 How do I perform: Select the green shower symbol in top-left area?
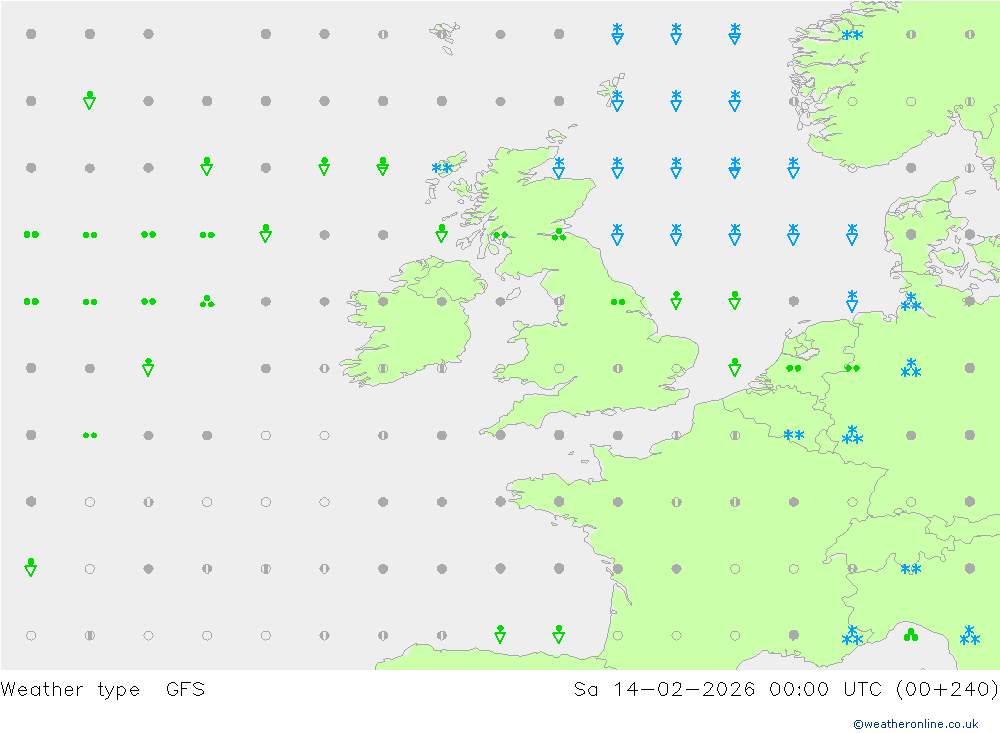[x=89, y=99]
